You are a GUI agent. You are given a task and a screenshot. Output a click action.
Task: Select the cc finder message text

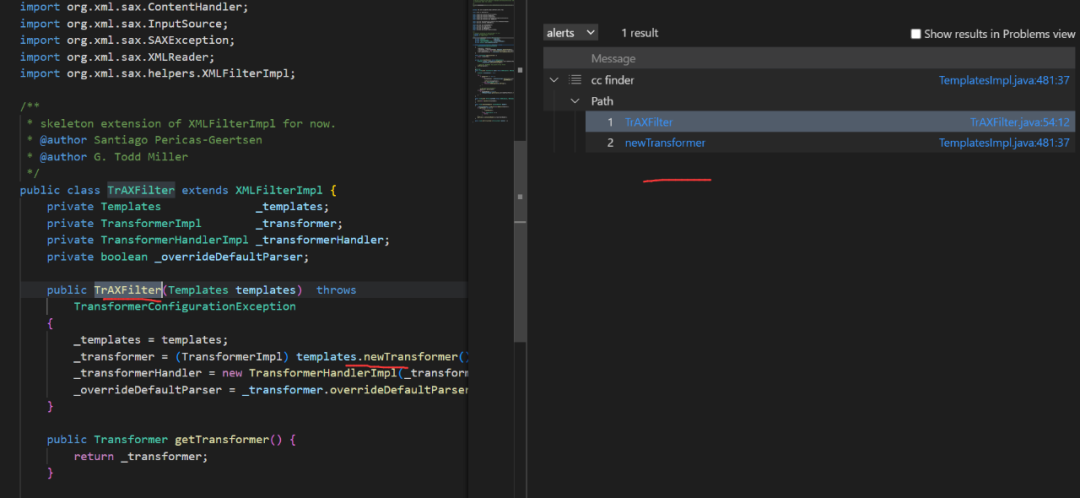(x=612, y=80)
